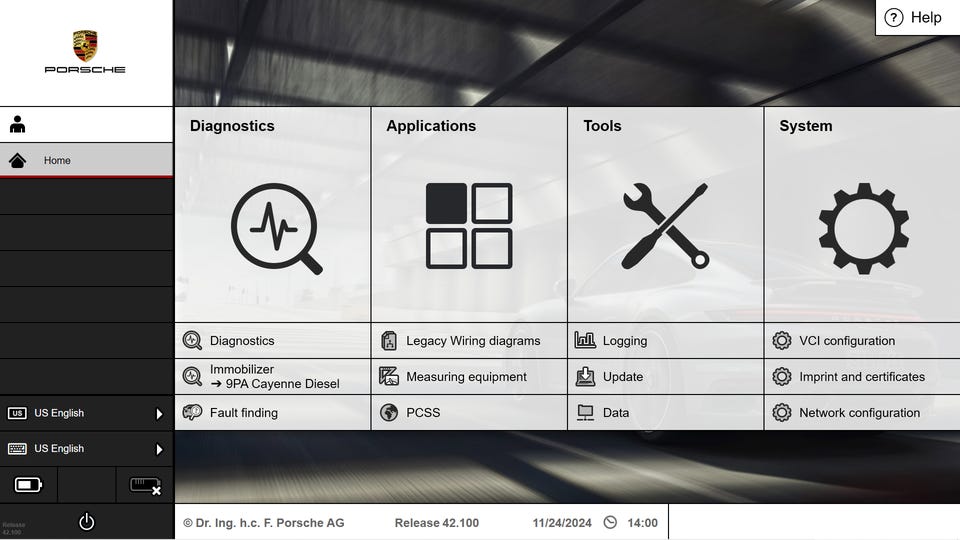Click the Diagnostics tile heading
Image resolution: width=960 pixels, height=540 pixels.
[x=232, y=126]
